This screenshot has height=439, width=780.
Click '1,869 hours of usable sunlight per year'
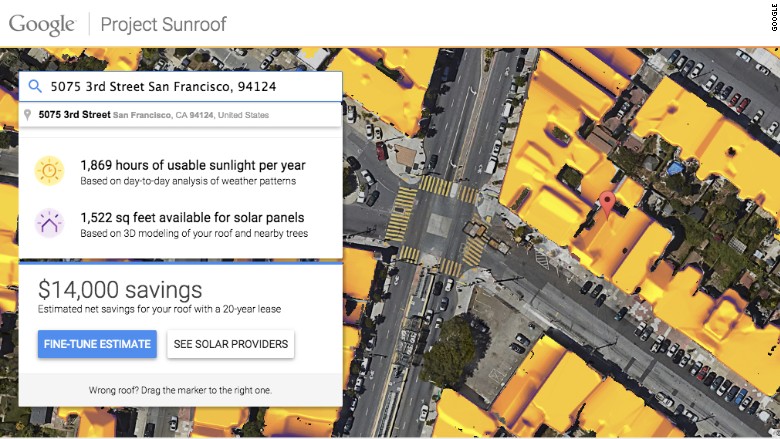tap(193, 165)
